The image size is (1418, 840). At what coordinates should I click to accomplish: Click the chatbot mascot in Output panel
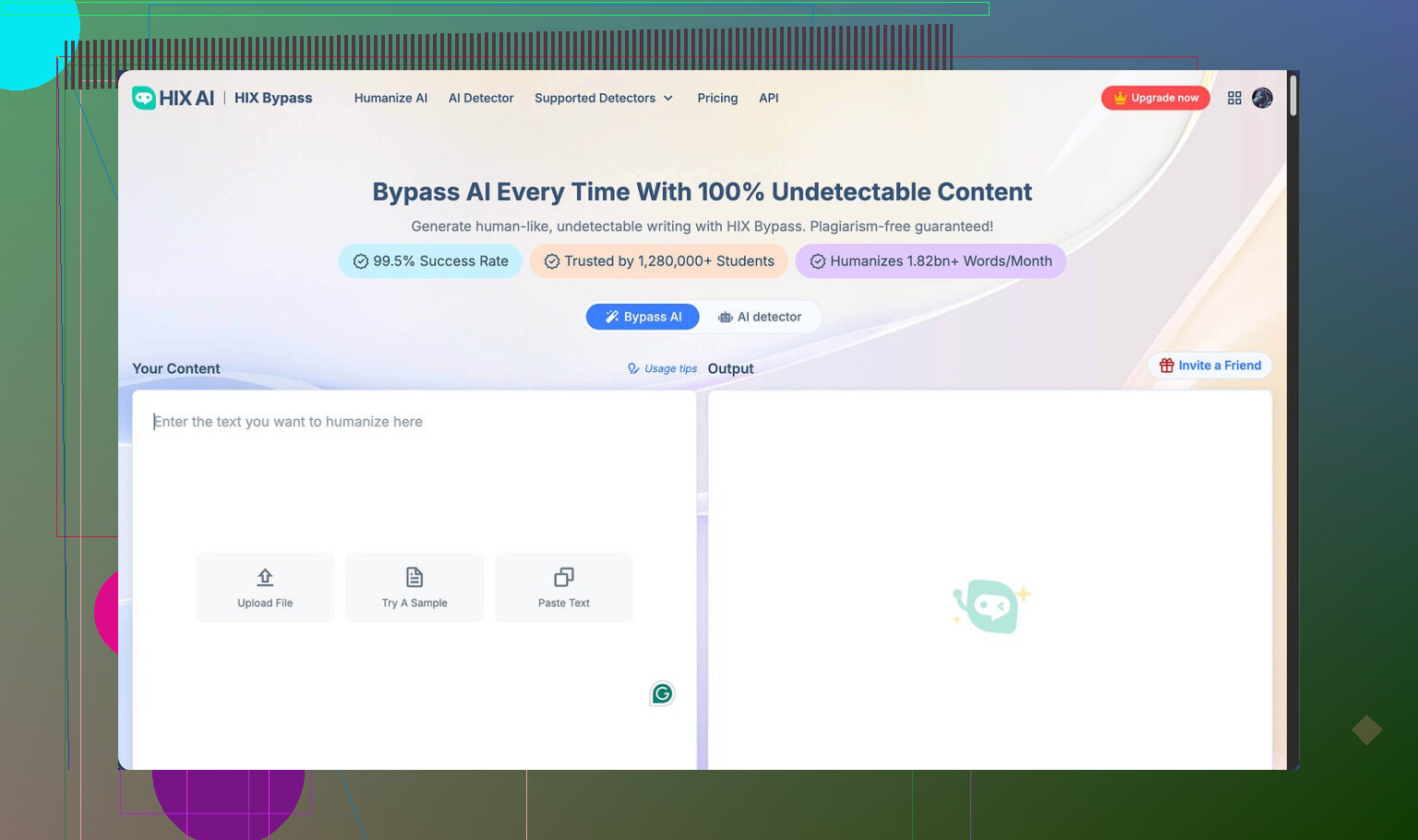click(990, 606)
